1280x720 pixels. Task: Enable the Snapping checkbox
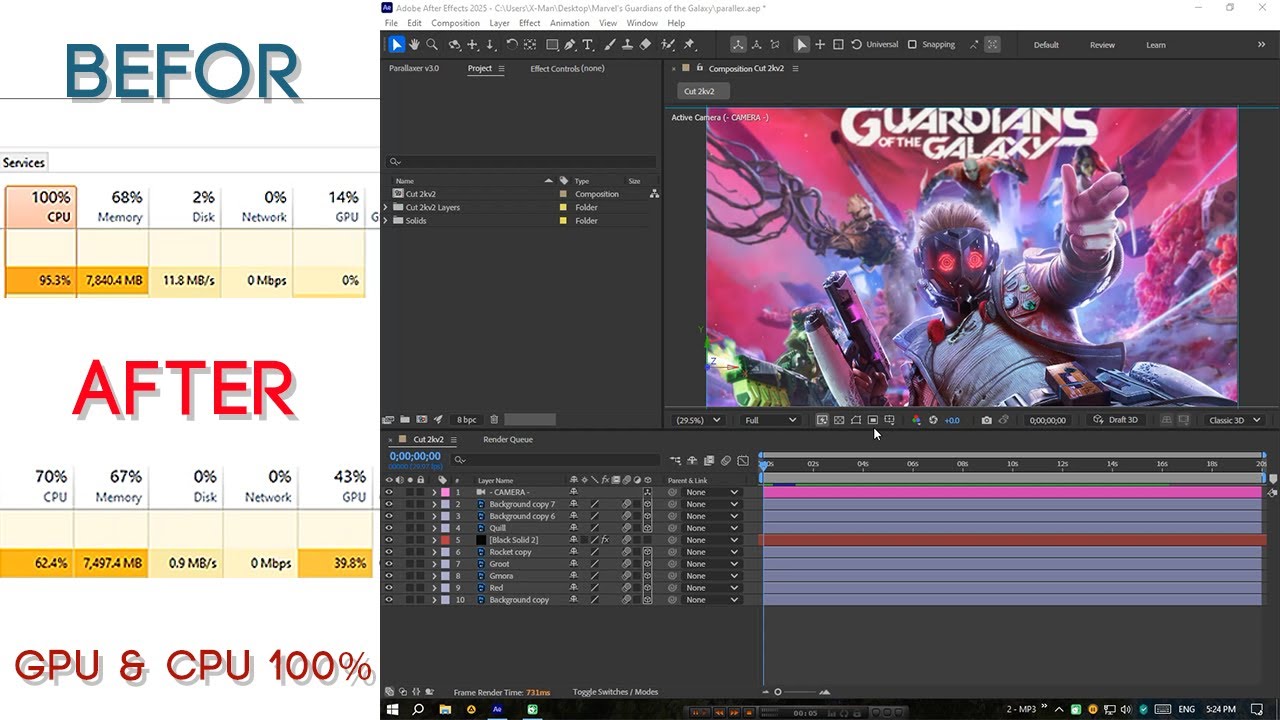point(912,44)
